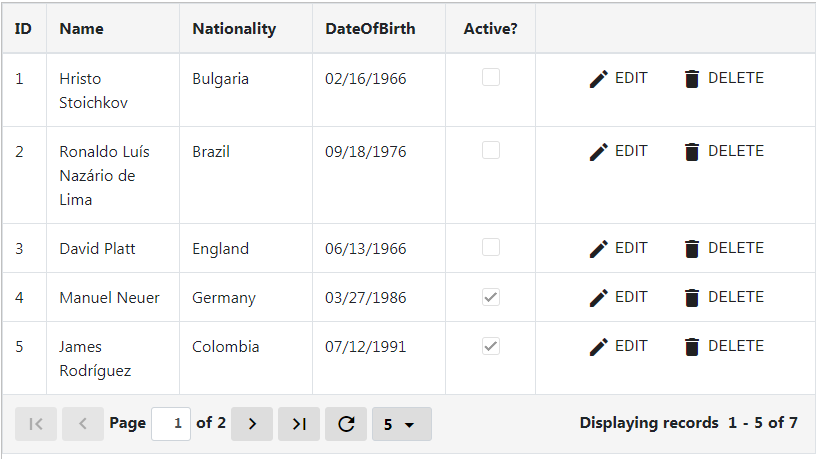This screenshot has width=830, height=459.
Task: Refresh the grid with the reload icon
Action: pos(346,424)
